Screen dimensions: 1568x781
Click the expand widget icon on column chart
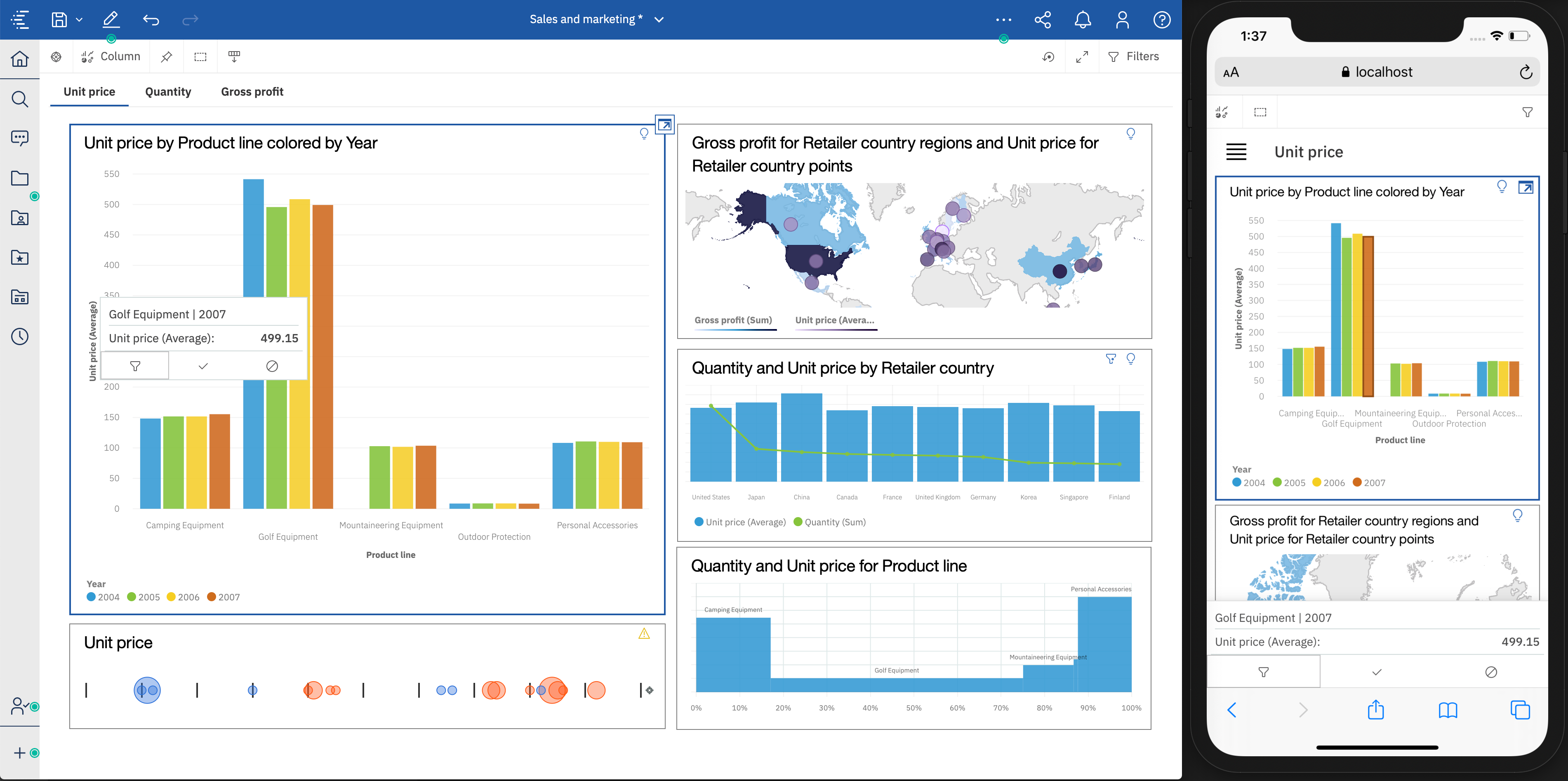point(665,125)
